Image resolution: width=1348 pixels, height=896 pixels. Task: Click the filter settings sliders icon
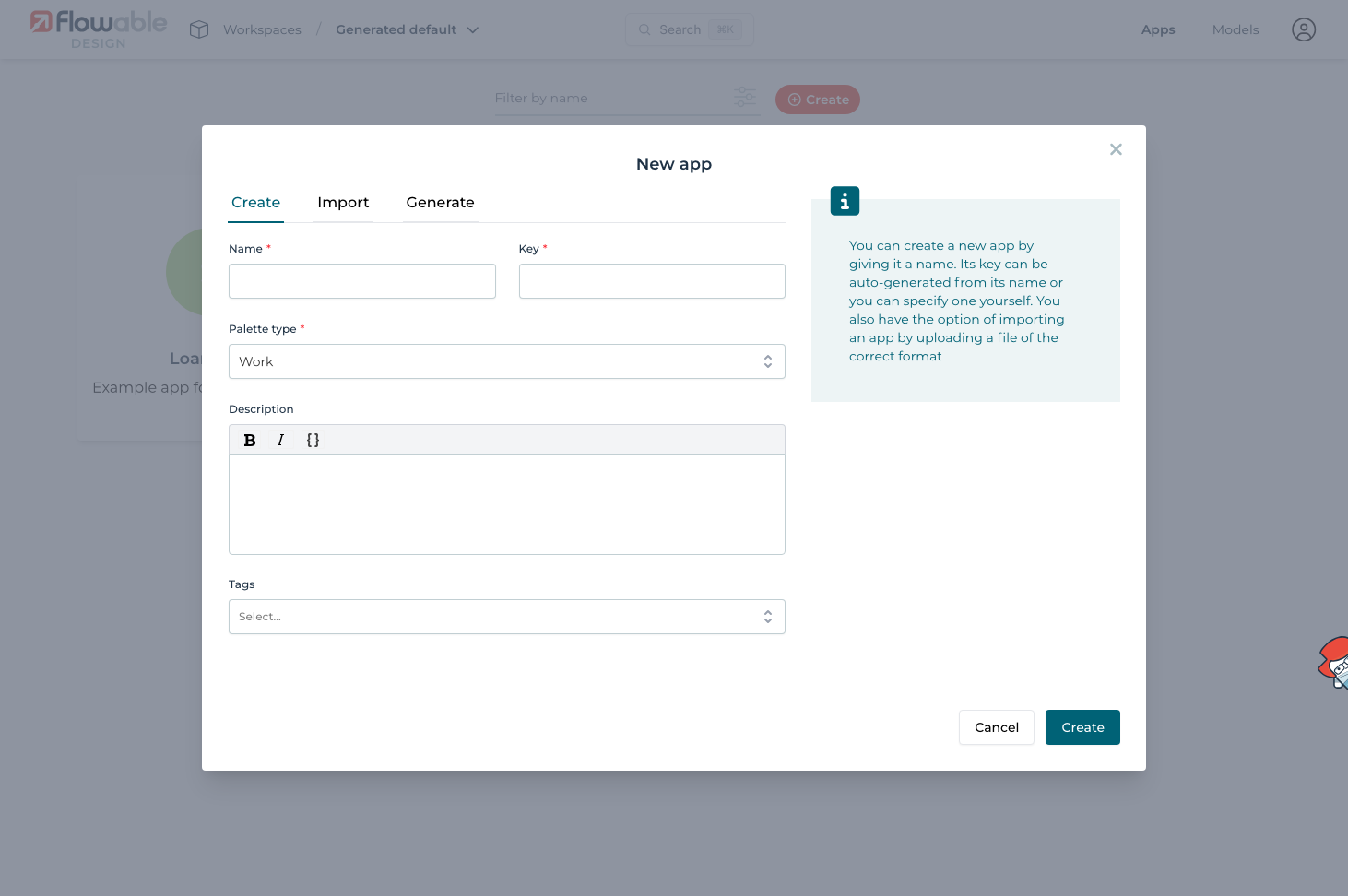pyautogui.click(x=744, y=97)
